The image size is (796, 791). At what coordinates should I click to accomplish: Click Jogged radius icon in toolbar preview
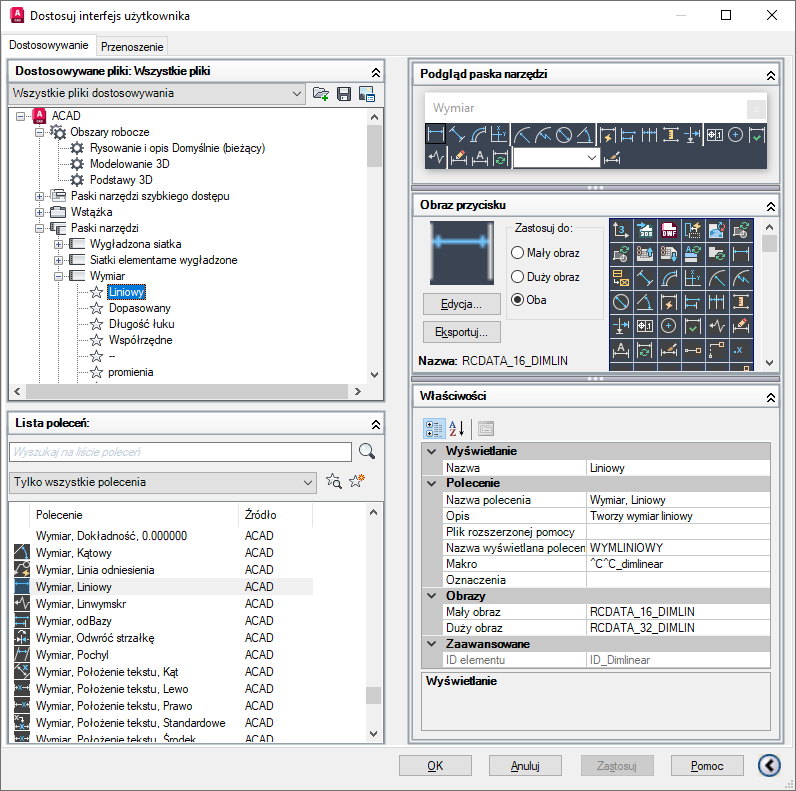543,135
